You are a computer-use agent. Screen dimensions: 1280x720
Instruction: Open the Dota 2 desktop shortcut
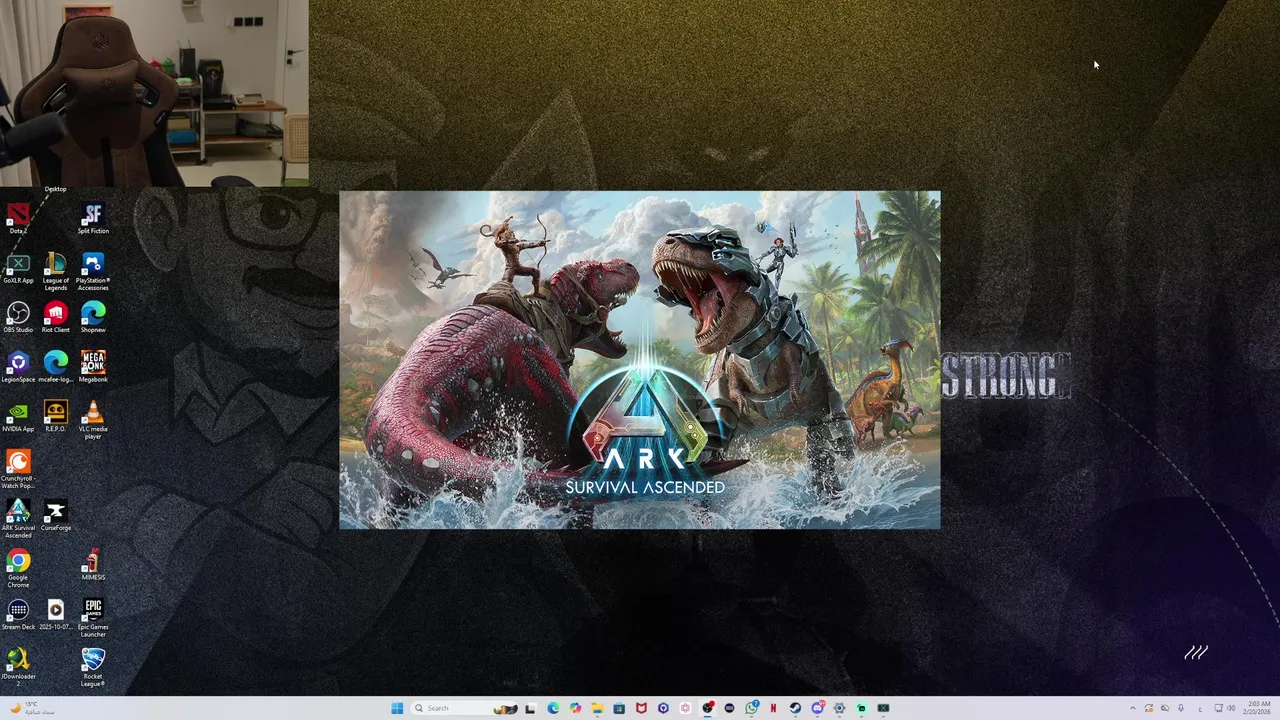point(18,218)
